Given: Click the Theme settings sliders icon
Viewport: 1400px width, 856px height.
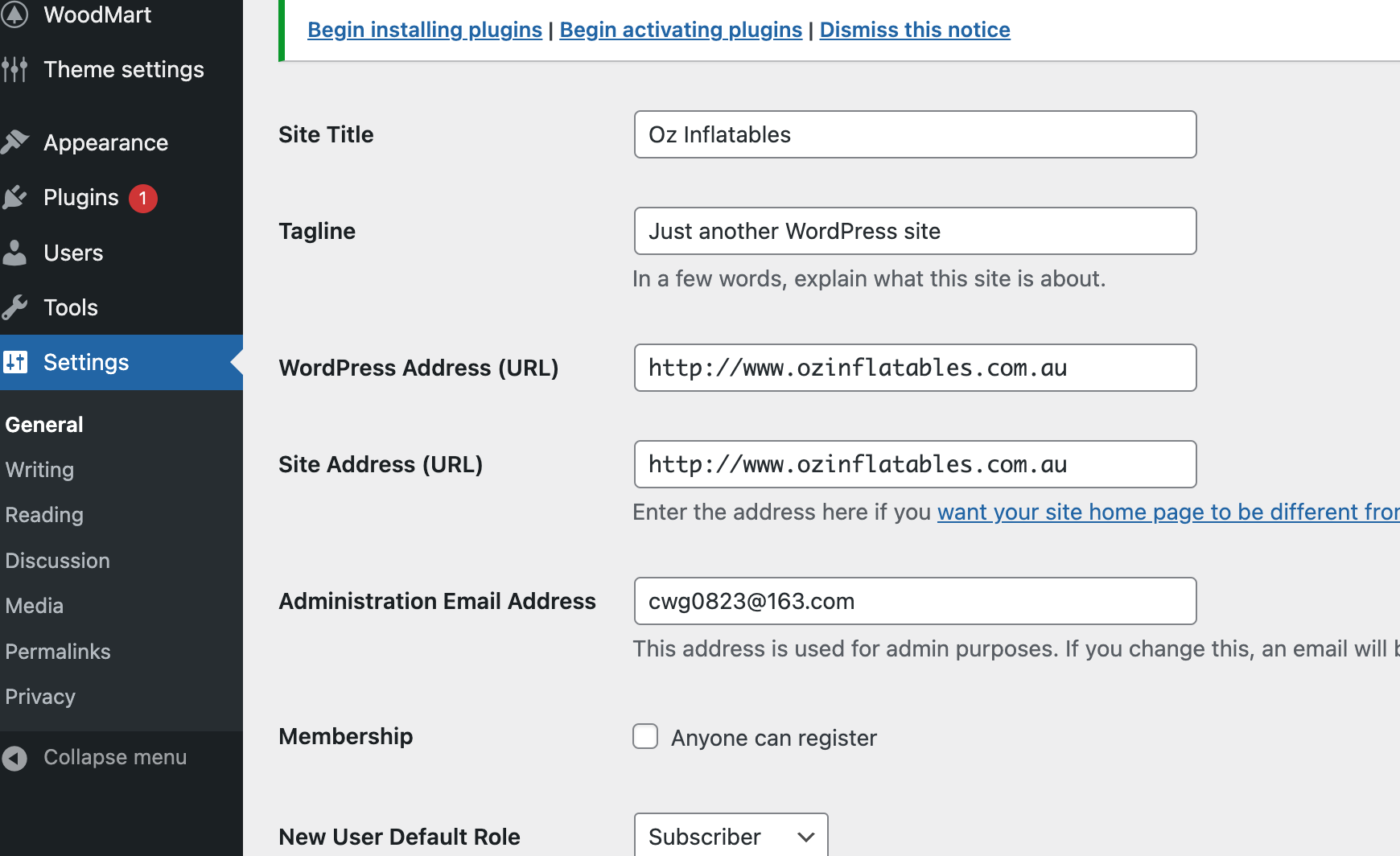Looking at the screenshot, I should tap(14, 70).
